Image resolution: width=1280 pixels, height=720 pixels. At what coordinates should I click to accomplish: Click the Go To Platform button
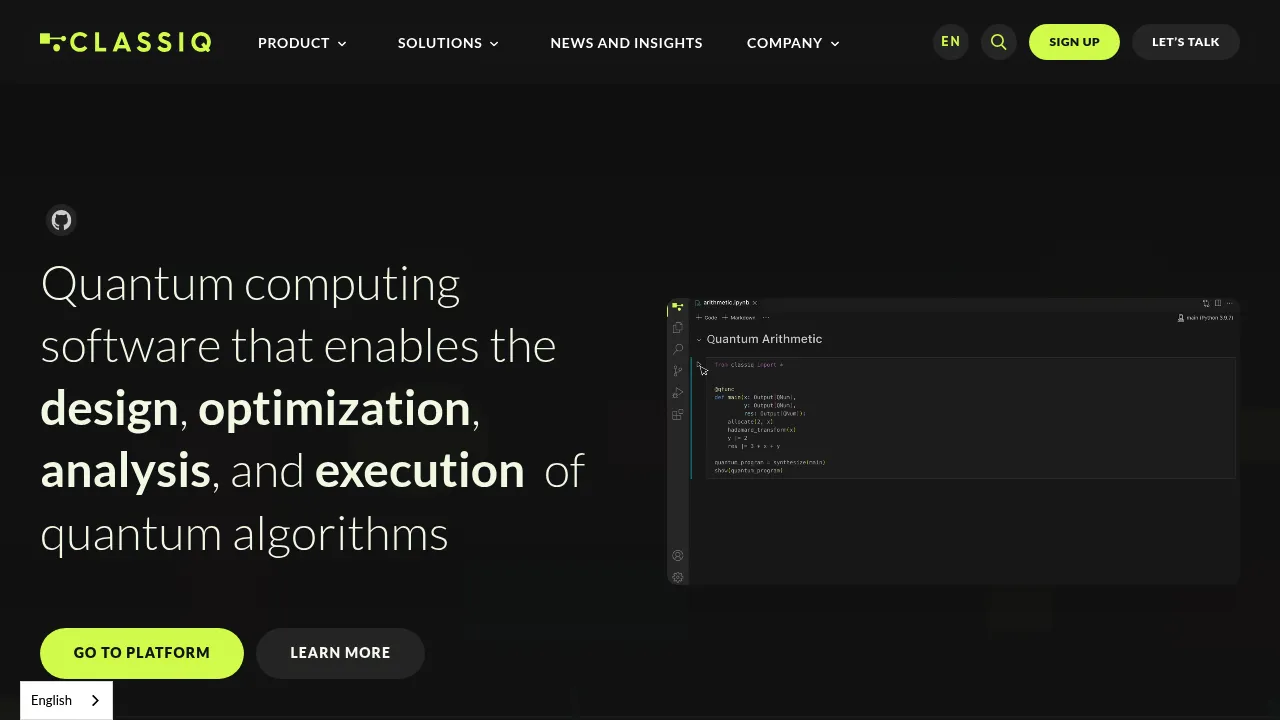click(x=142, y=653)
